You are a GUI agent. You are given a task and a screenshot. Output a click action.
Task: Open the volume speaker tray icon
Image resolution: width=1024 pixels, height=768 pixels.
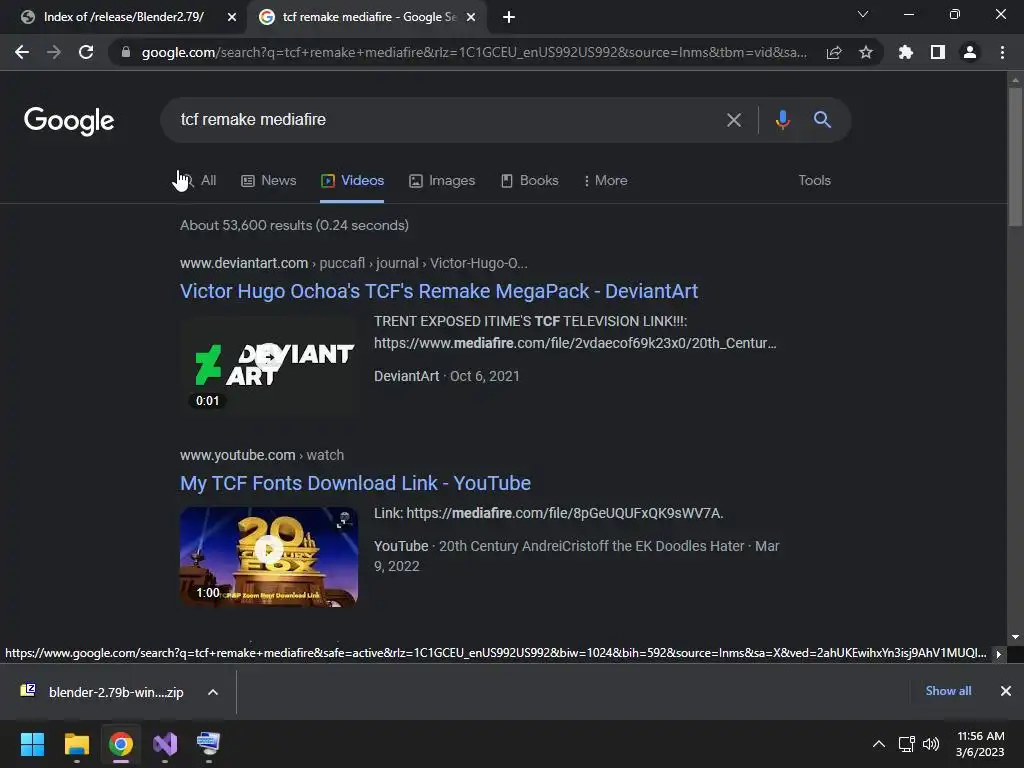(931, 744)
